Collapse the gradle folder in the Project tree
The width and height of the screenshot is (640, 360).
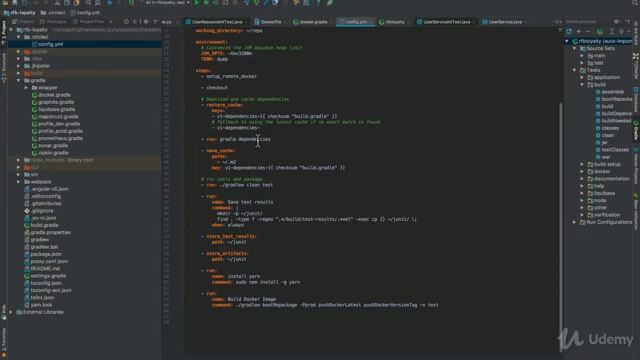tap(19, 81)
